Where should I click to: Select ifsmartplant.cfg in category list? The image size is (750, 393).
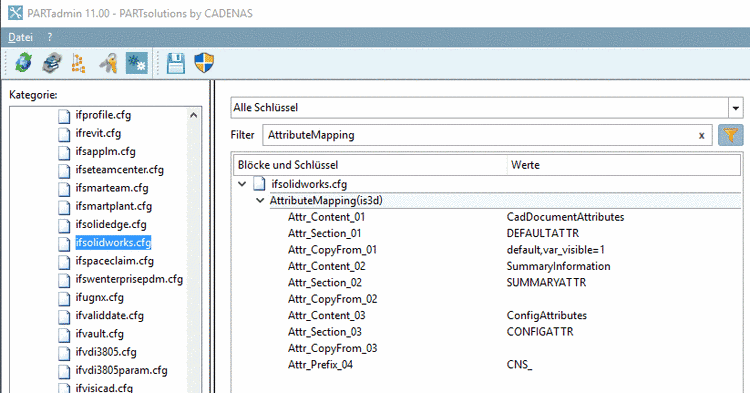(x=113, y=206)
